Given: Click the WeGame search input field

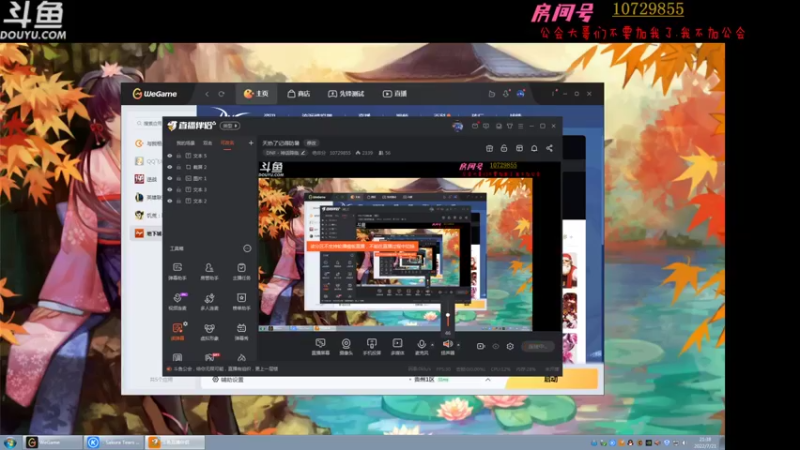Looking at the screenshot, I should tap(149, 123).
